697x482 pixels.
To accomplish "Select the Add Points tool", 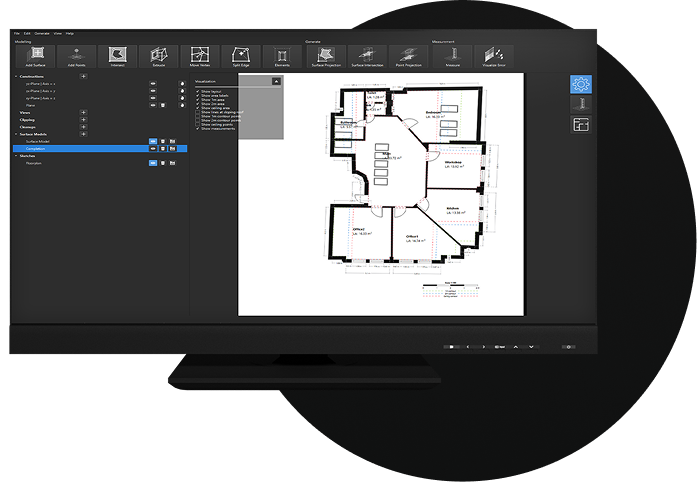I will [x=77, y=55].
